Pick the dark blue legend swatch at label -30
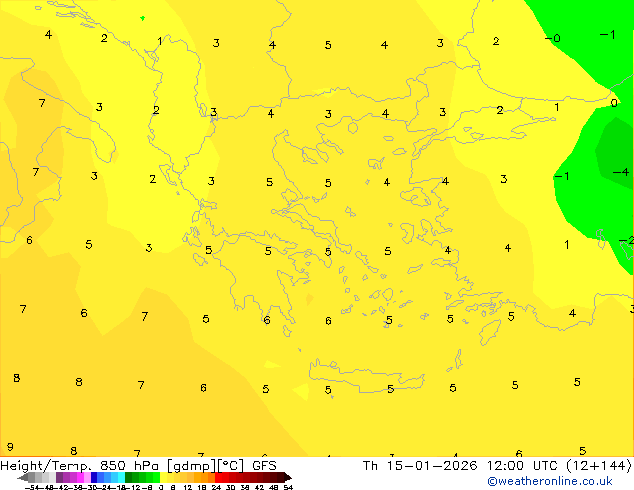The height and width of the screenshot is (490, 634). click(x=94, y=477)
